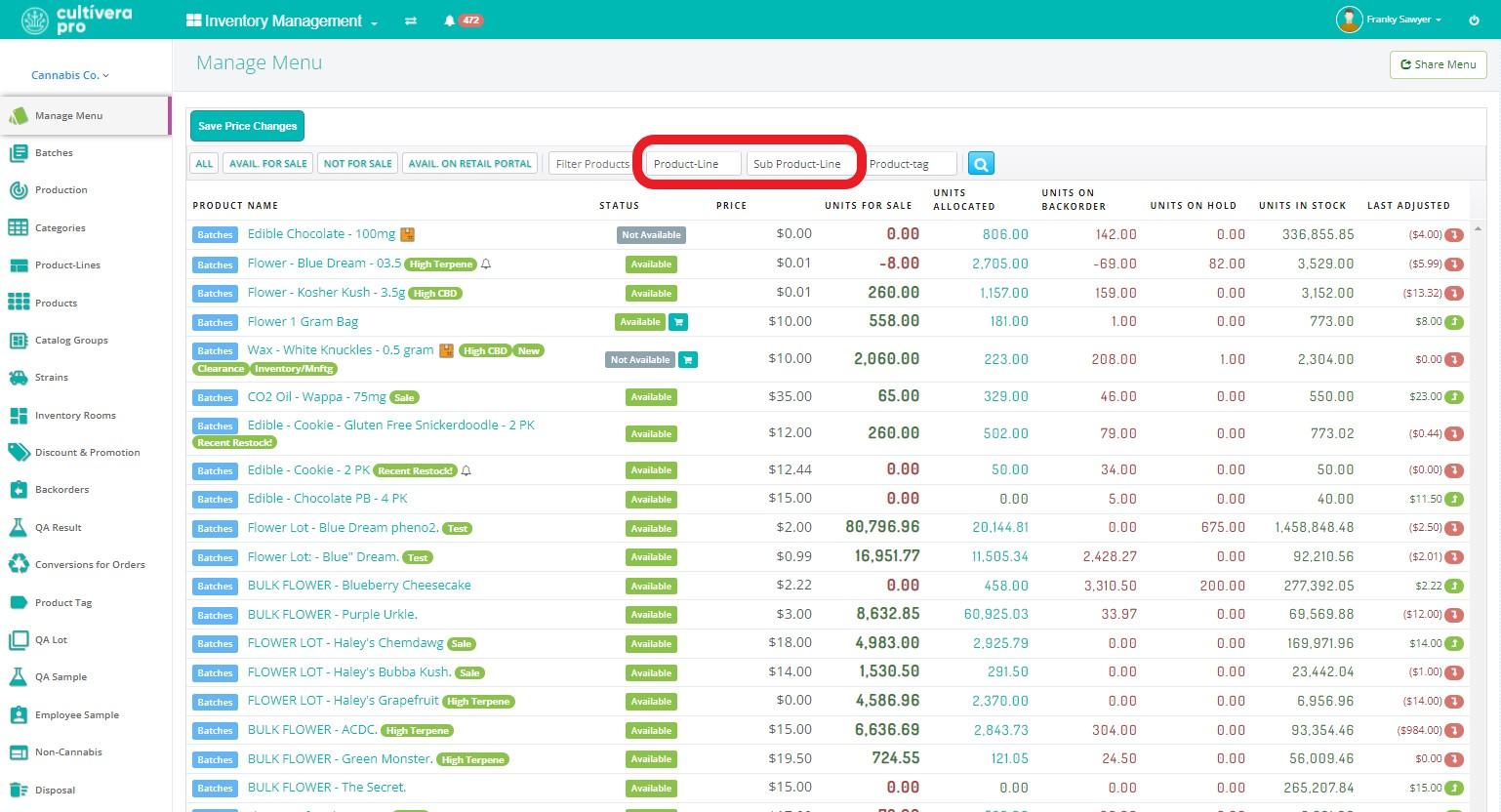
Task: Open the Product-Line filter dropdown
Action: (693, 164)
